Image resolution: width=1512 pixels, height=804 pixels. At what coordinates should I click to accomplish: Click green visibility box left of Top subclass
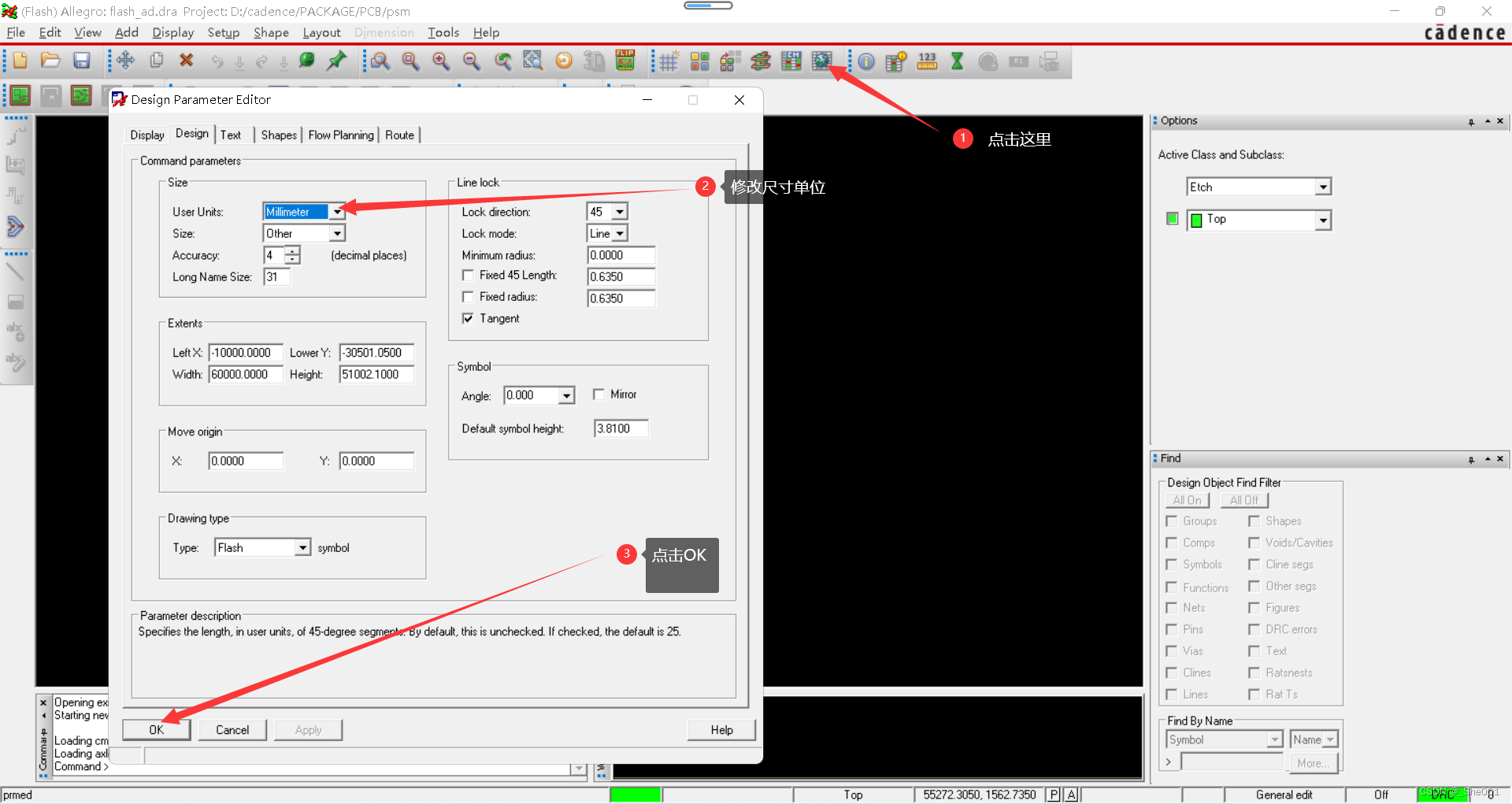1173,218
